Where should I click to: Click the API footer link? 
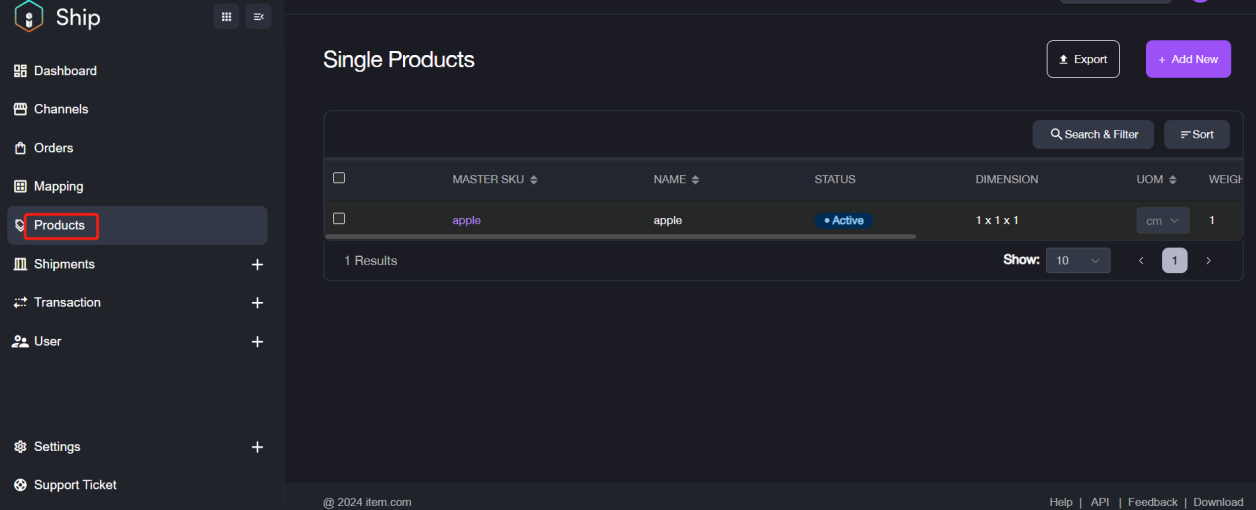(1100, 502)
